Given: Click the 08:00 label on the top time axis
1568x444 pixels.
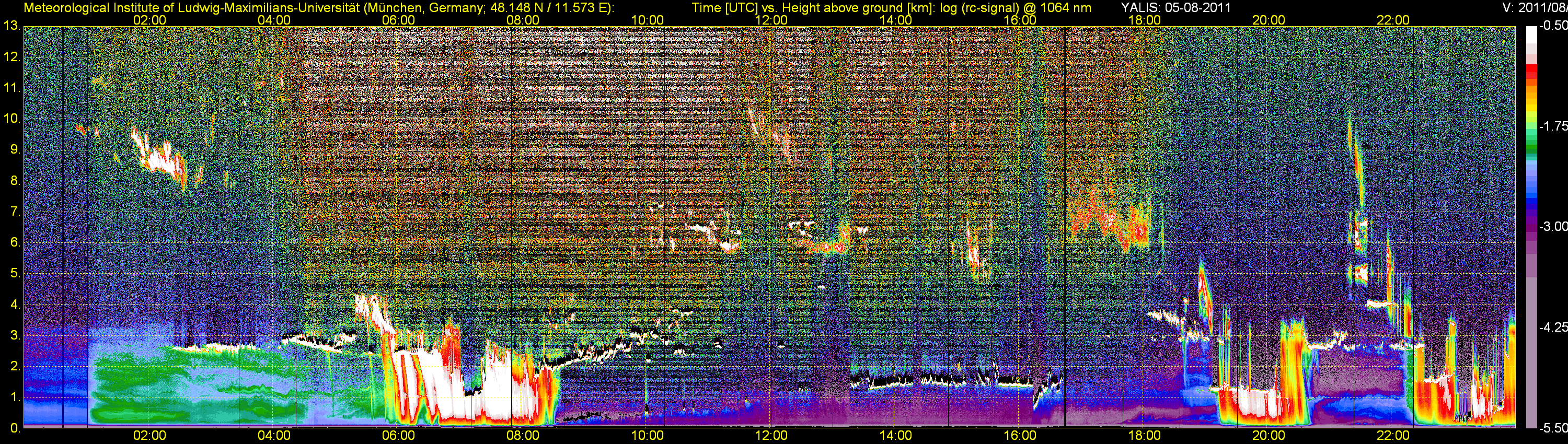Looking at the screenshot, I should coord(523,20).
